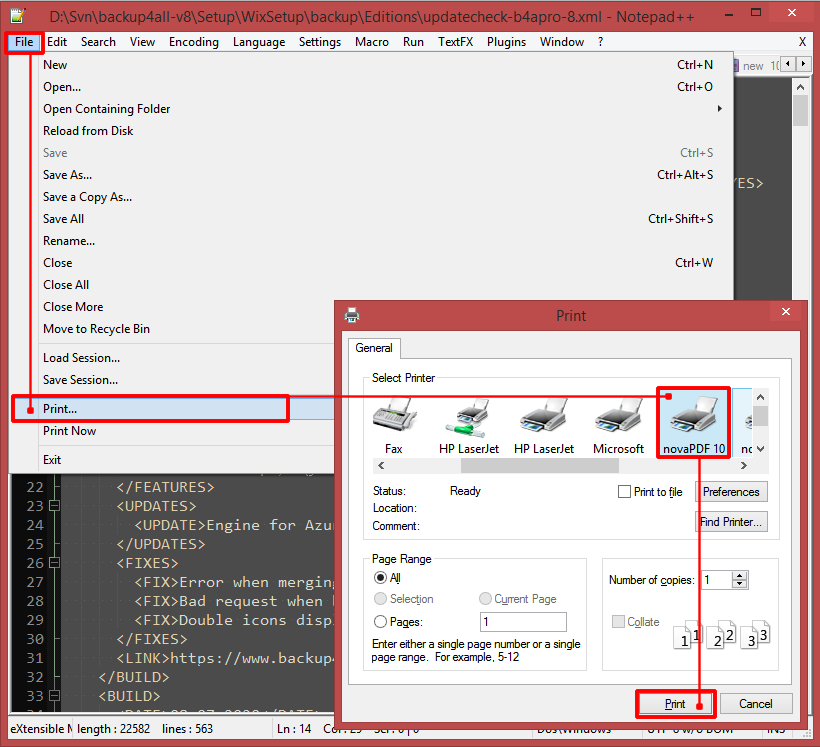This screenshot has width=820, height=747.
Task: Select the second HP LaserJet printer
Action: tap(543, 426)
